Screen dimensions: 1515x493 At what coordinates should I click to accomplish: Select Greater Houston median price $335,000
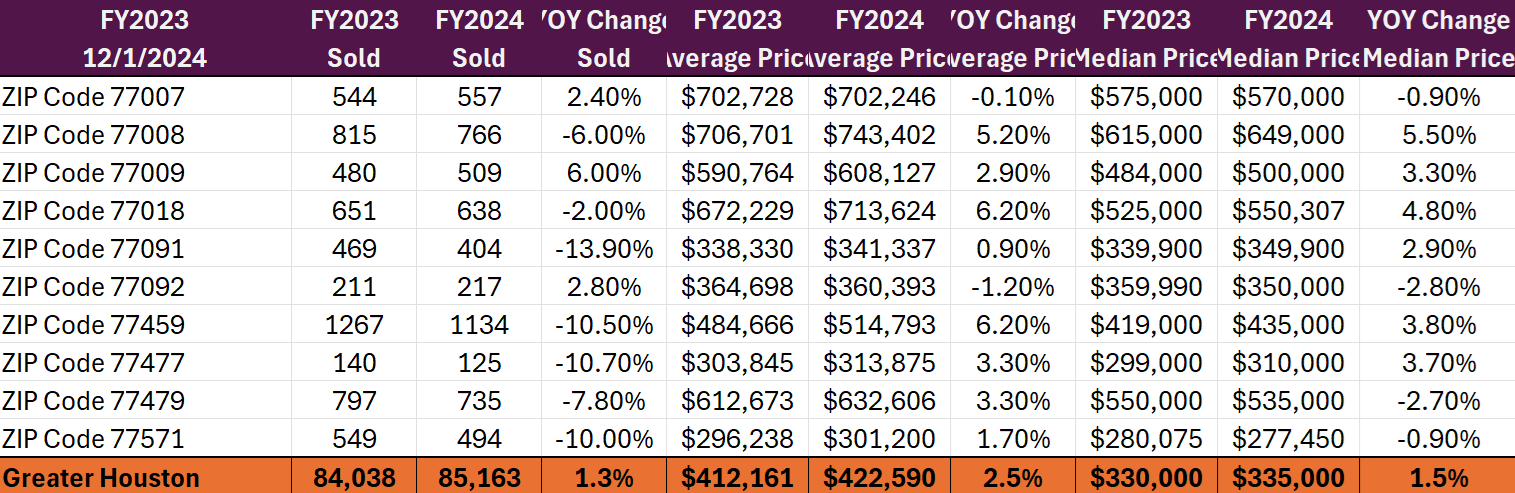point(1288,477)
